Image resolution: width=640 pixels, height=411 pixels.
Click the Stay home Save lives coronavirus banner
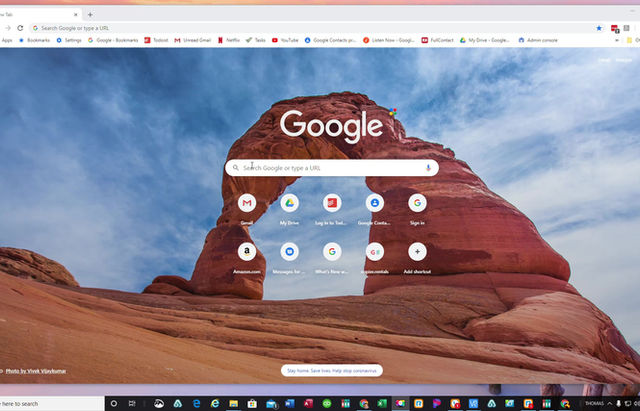click(x=332, y=371)
